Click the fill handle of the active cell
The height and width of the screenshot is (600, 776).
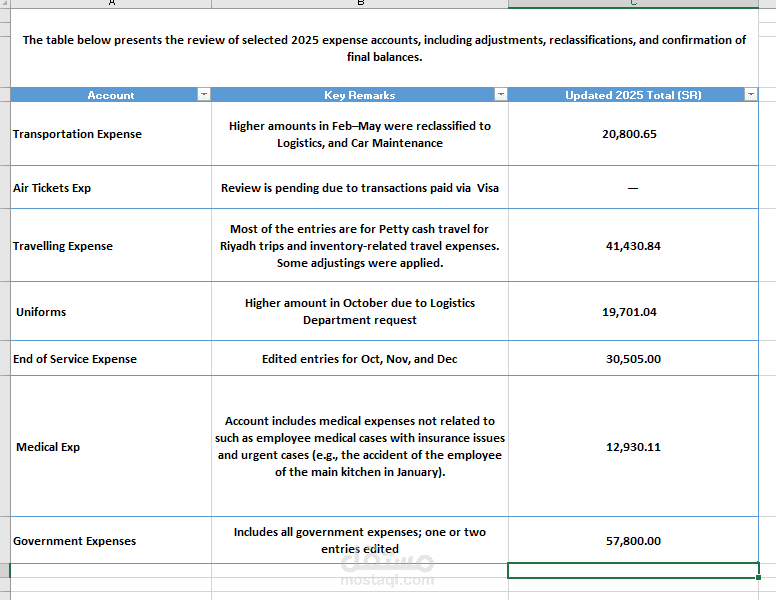(759, 577)
